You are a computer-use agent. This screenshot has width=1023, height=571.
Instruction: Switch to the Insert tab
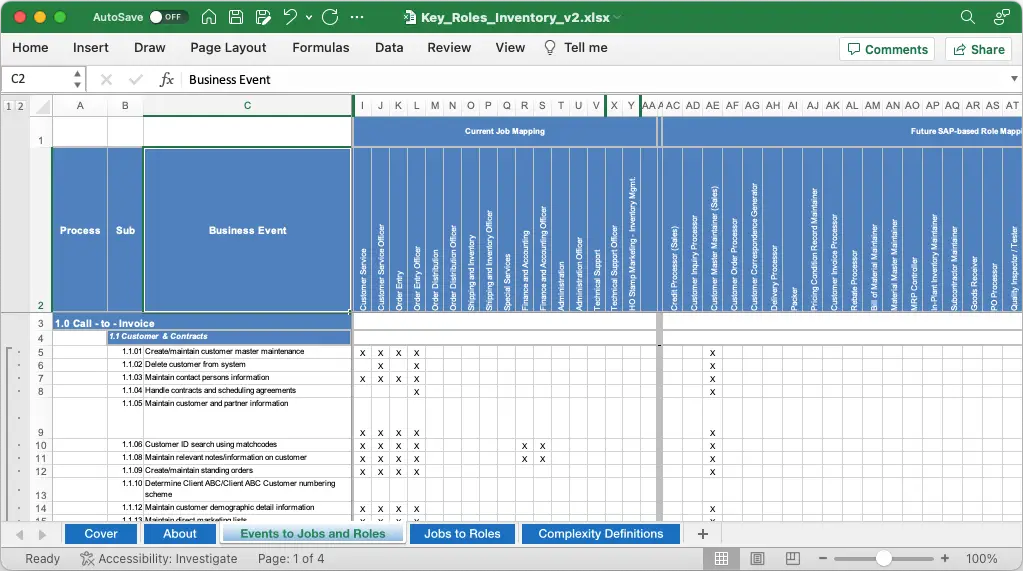tap(91, 48)
